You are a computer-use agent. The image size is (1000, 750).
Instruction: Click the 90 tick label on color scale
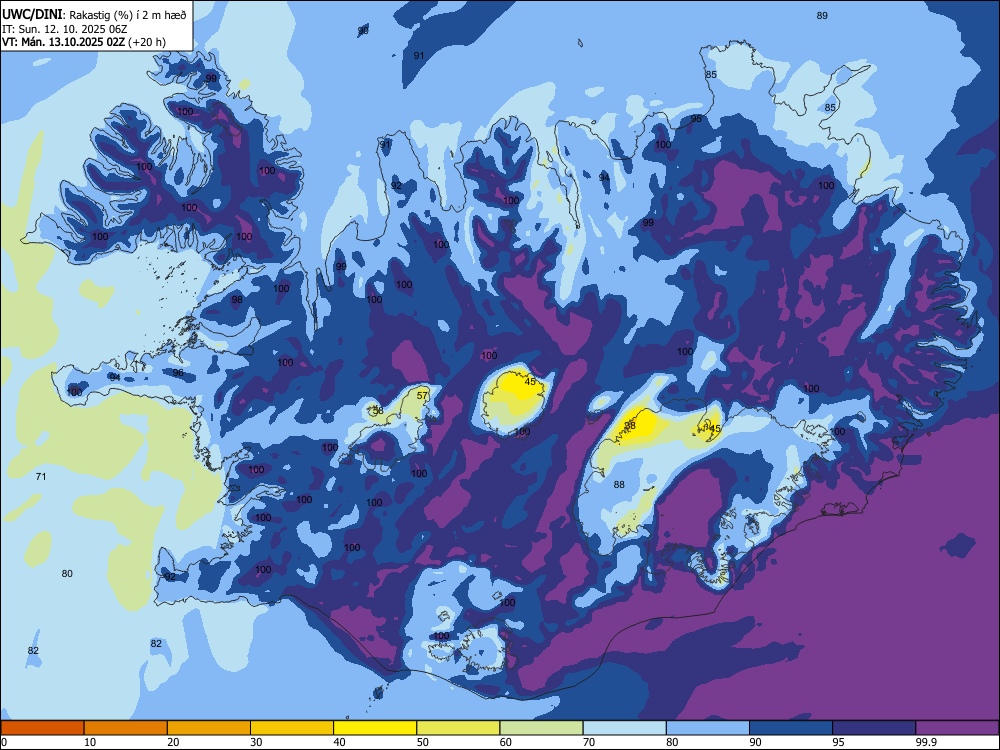tap(756, 742)
